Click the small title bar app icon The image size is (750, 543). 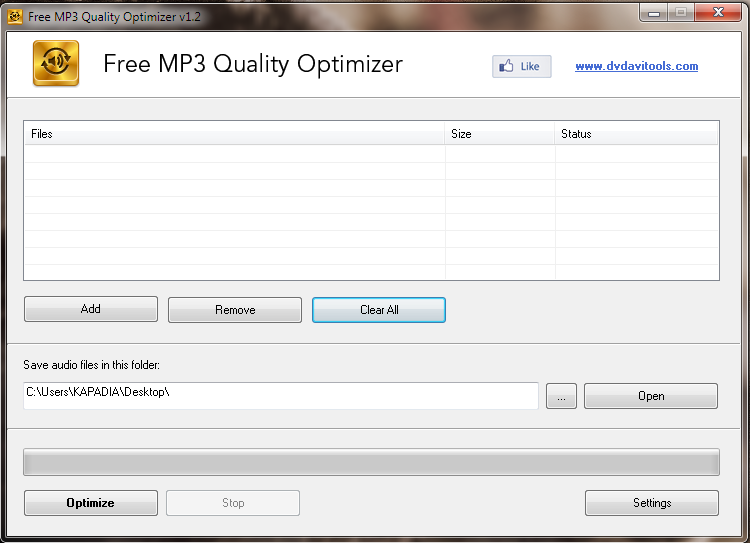[x=15, y=16]
